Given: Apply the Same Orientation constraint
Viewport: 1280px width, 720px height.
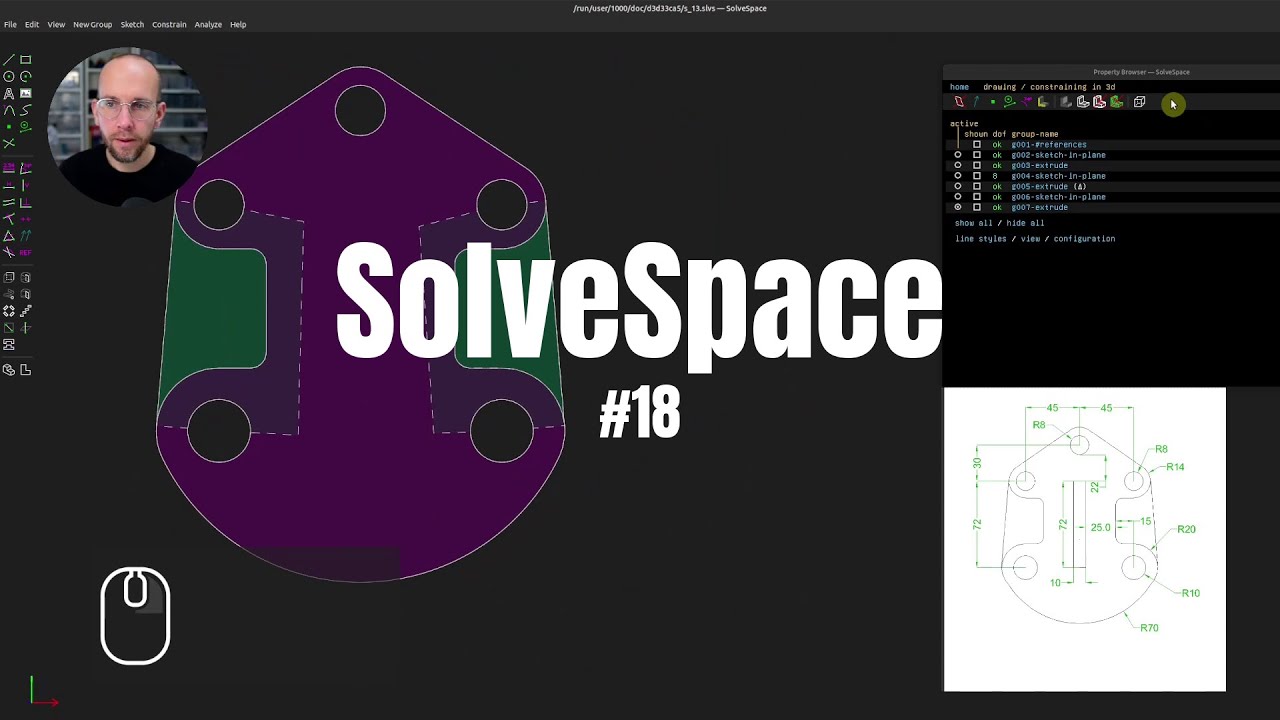Looking at the screenshot, I should 26,236.
